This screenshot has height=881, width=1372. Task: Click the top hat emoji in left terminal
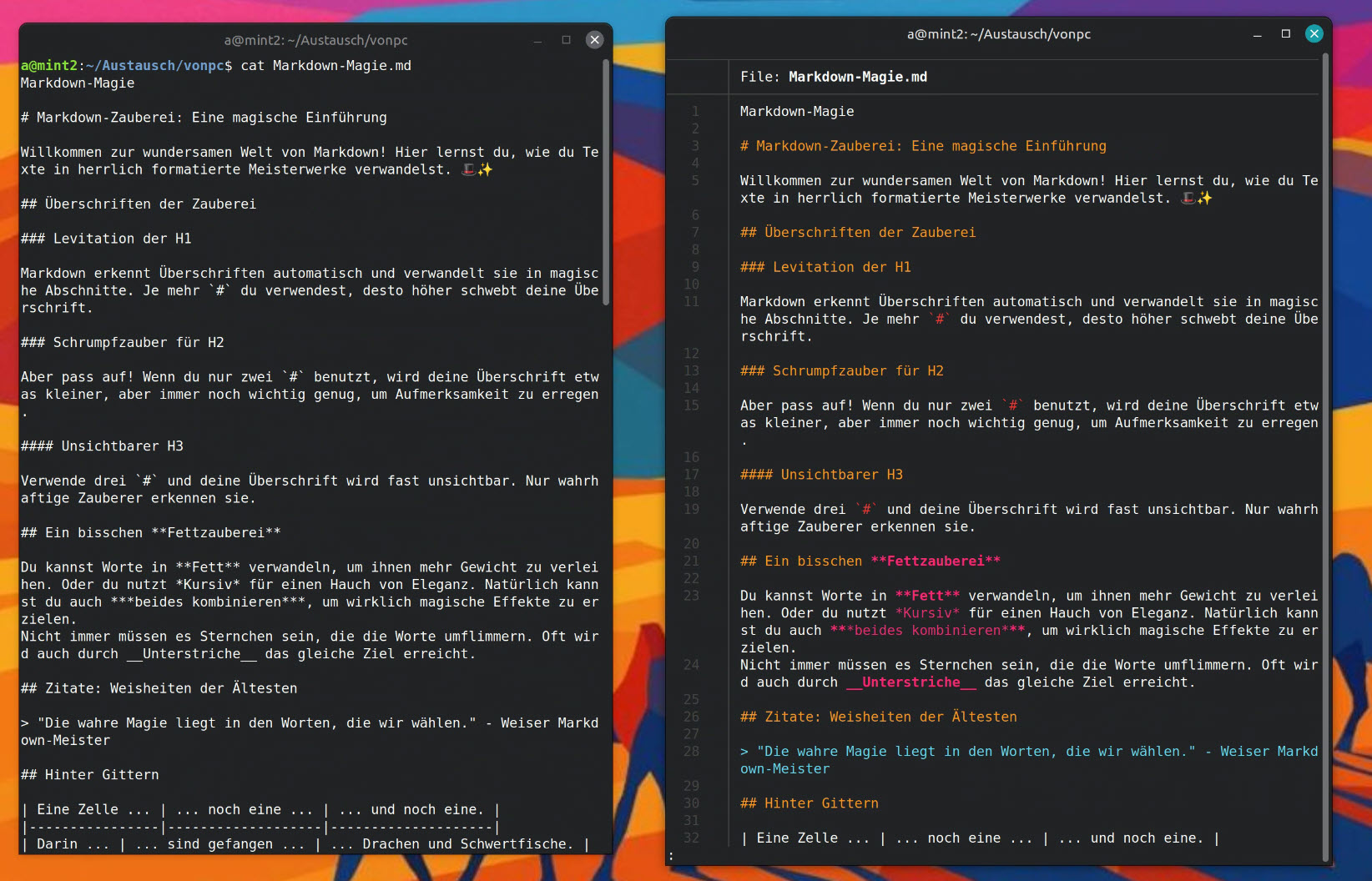(x=469, y=169)
